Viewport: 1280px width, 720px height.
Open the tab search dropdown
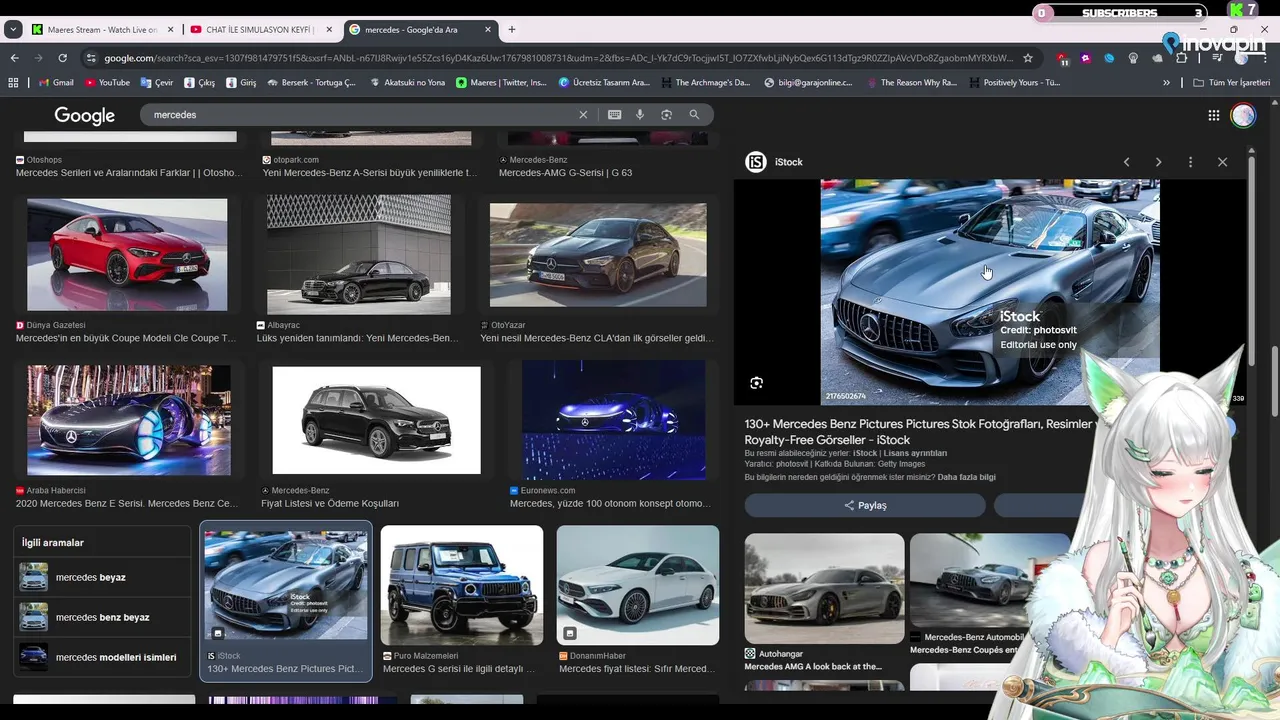[13, 30]
